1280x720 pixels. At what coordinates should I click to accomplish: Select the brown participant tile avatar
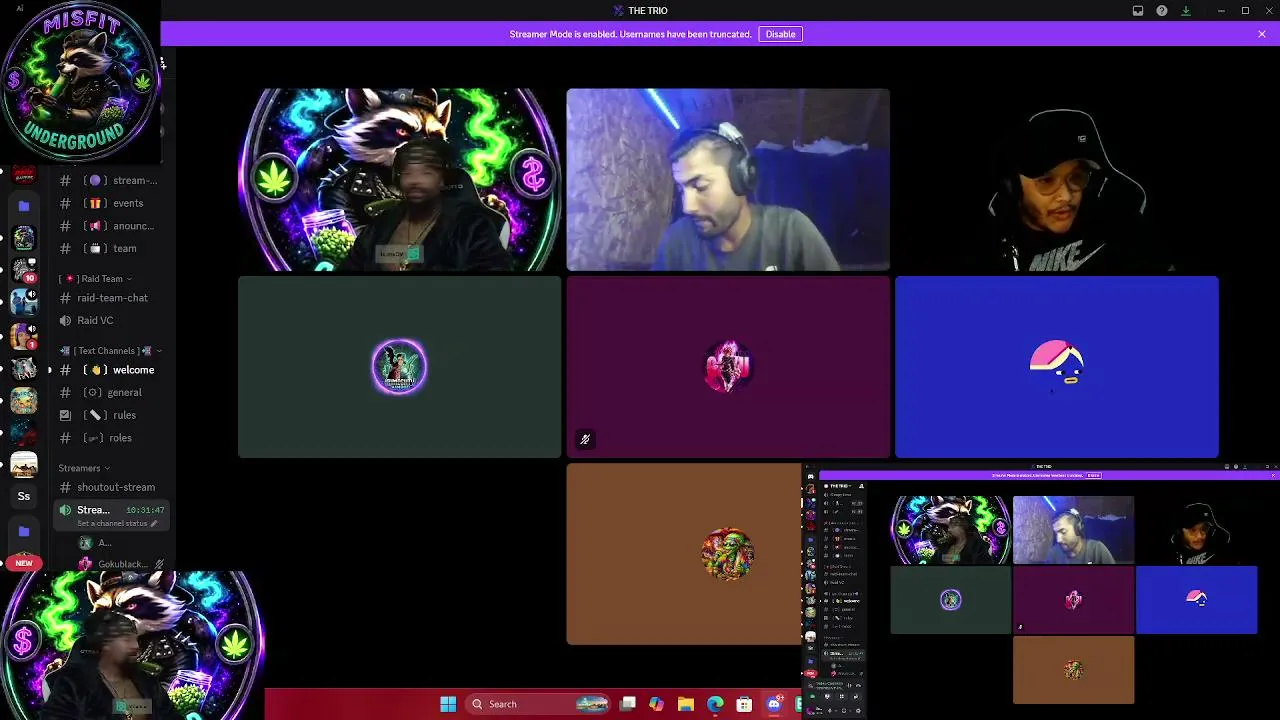(x=728, y=554)
